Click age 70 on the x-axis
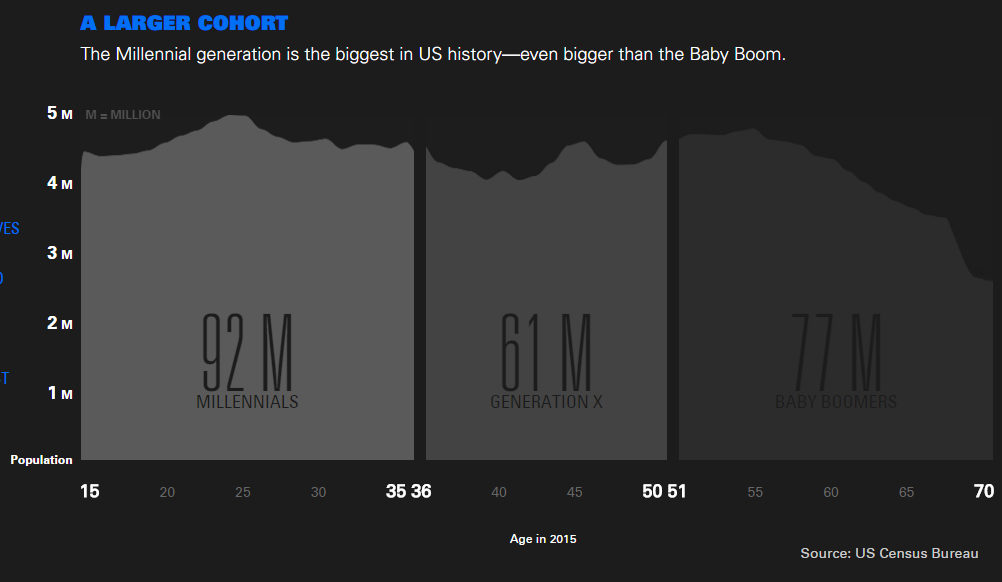The width and height of the screenshot is (1002, 582). (x=984, y=491)
